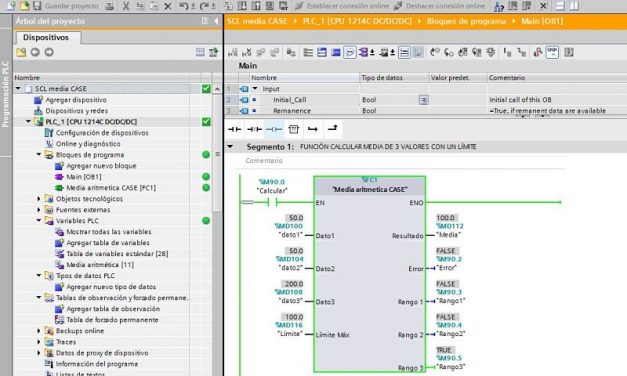Viewport: 627px width, 376px height.
Task: Collapse the Variables PLC folder
Action: point(39,220)
